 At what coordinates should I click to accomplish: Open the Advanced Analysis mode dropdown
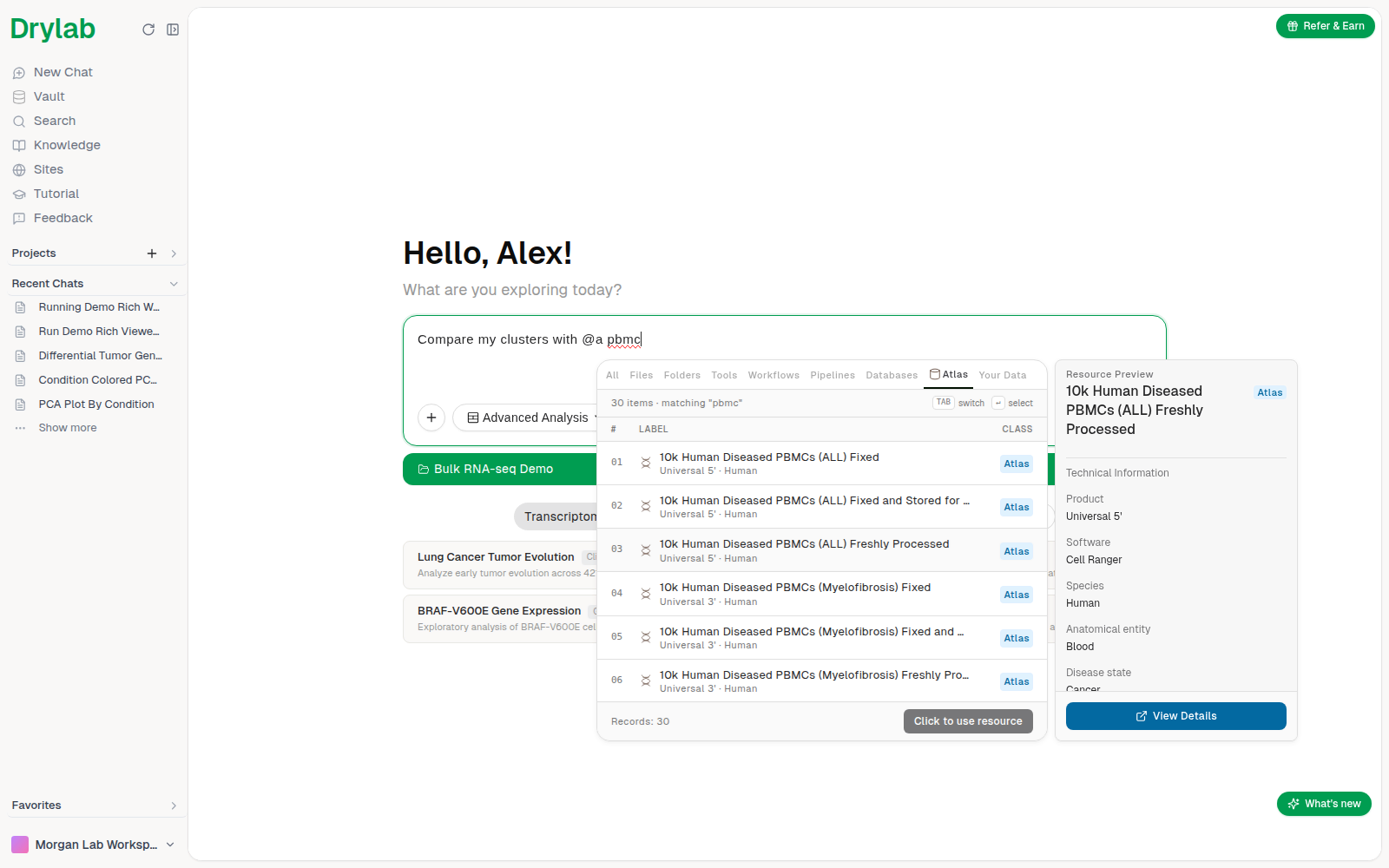(528, 418)
